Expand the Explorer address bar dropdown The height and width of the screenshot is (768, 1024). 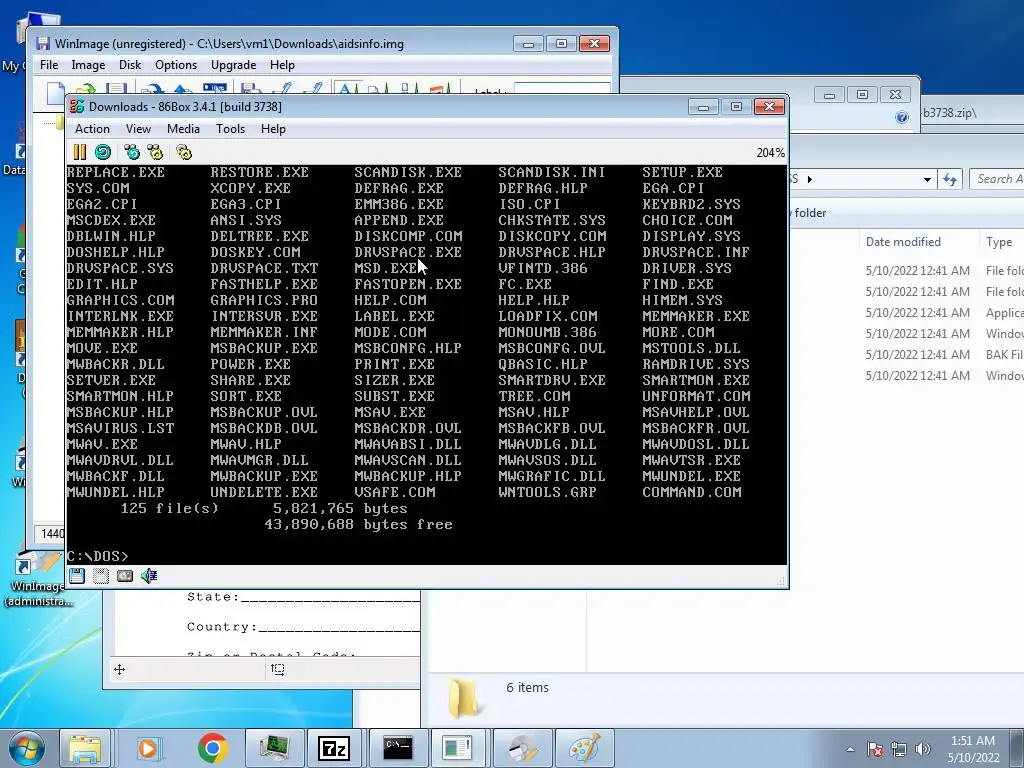pyautogui.click(x=927, y=179)
